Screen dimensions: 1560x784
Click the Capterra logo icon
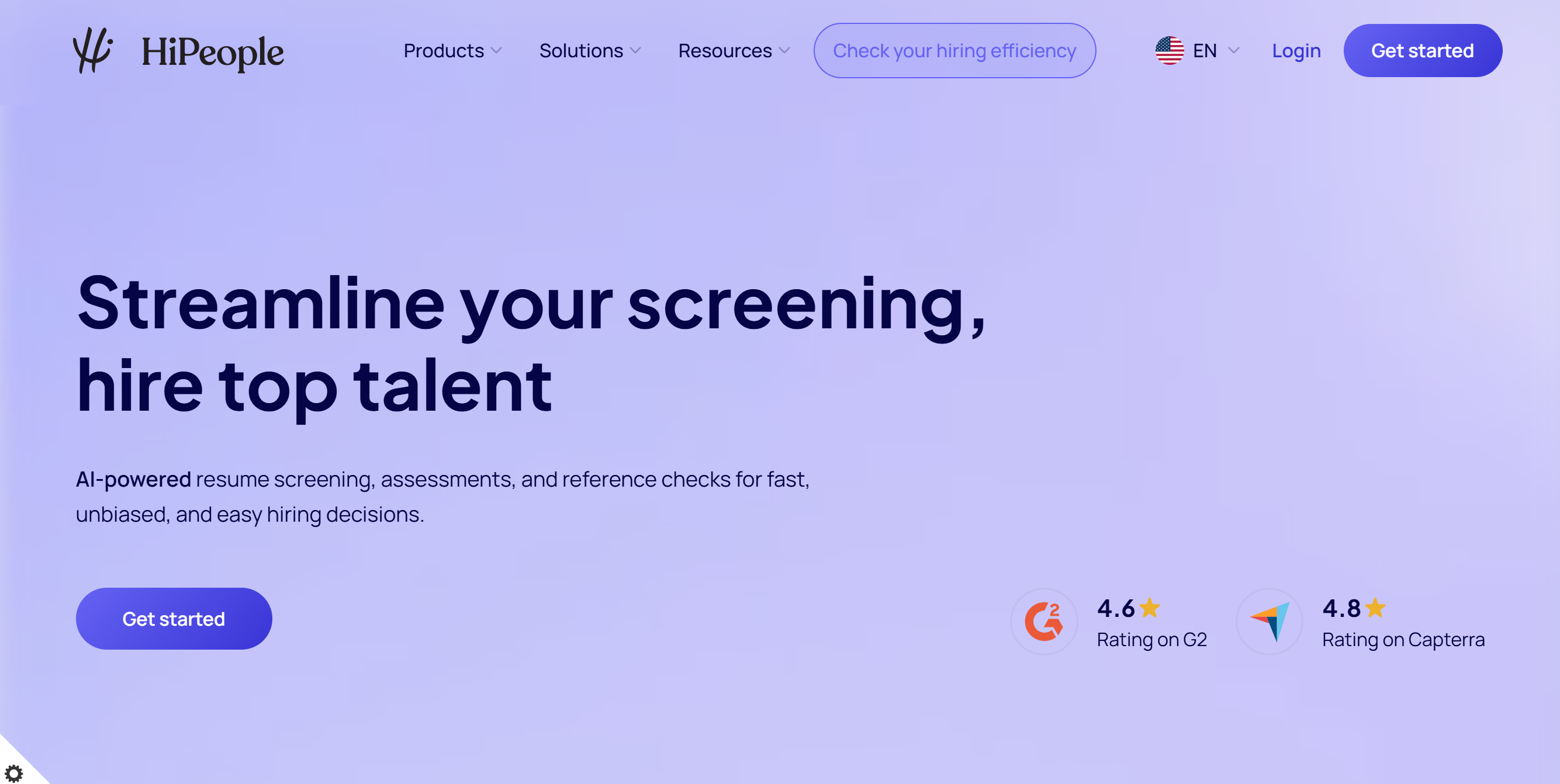pos(1270,621)
